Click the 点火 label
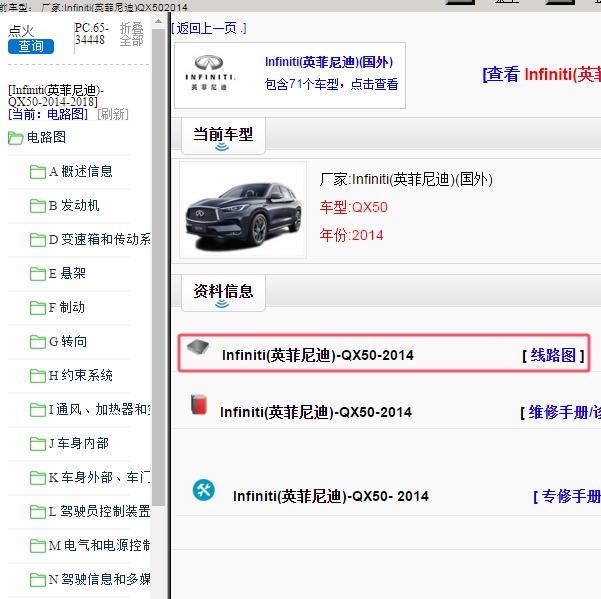The width and height of the screenshot is (601, 599). (21, 31)
